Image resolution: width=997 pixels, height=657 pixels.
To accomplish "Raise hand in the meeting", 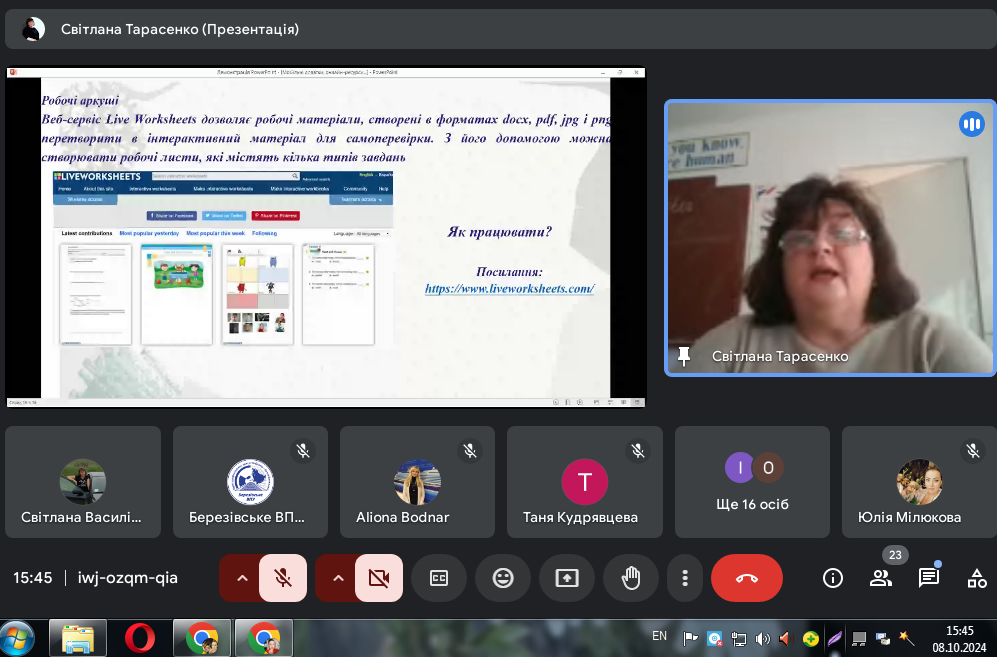I will pos(631,578).
